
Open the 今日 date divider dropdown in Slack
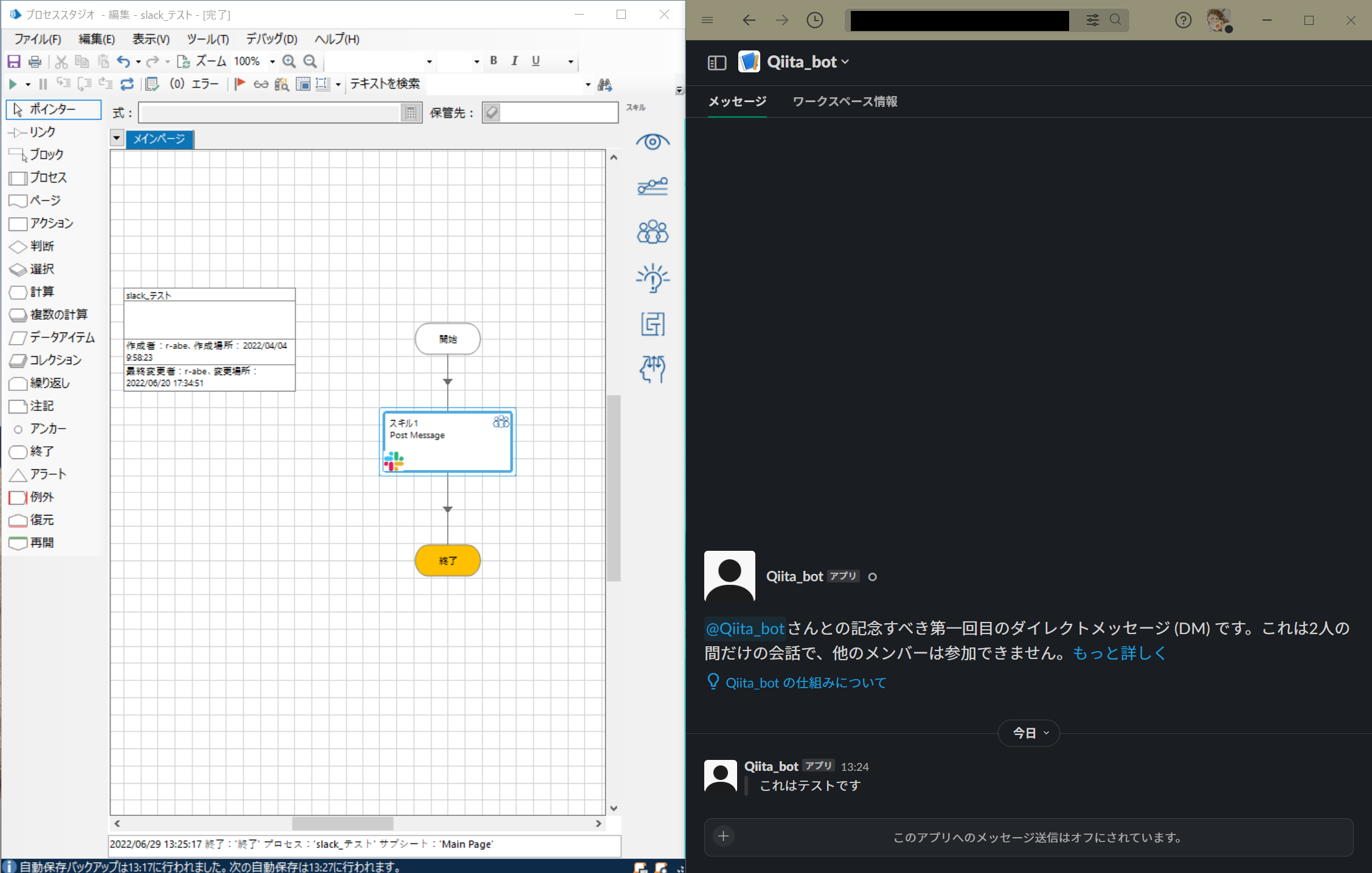tap(1028, 733)
